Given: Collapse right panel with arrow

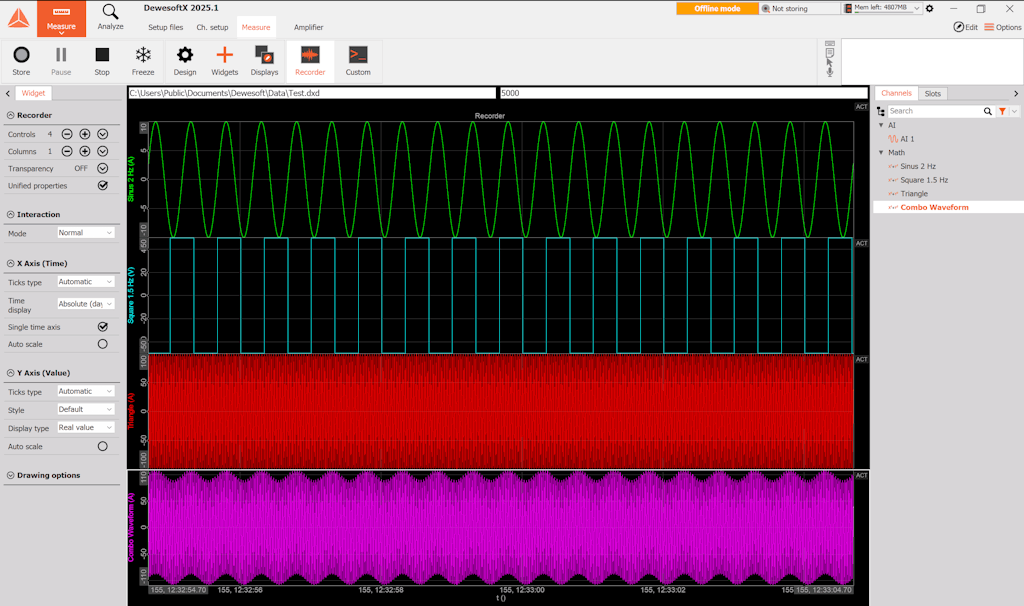Looking at the screenshot, I should (x=1016, y=93).
